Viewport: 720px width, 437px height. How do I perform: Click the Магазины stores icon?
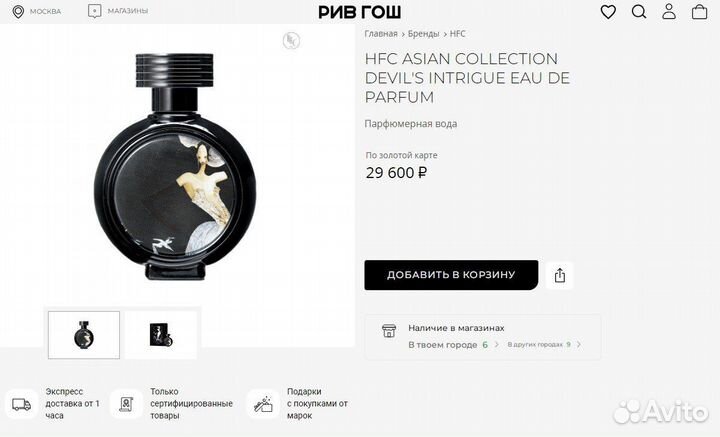pyautogui.click(x=94, y=11)
